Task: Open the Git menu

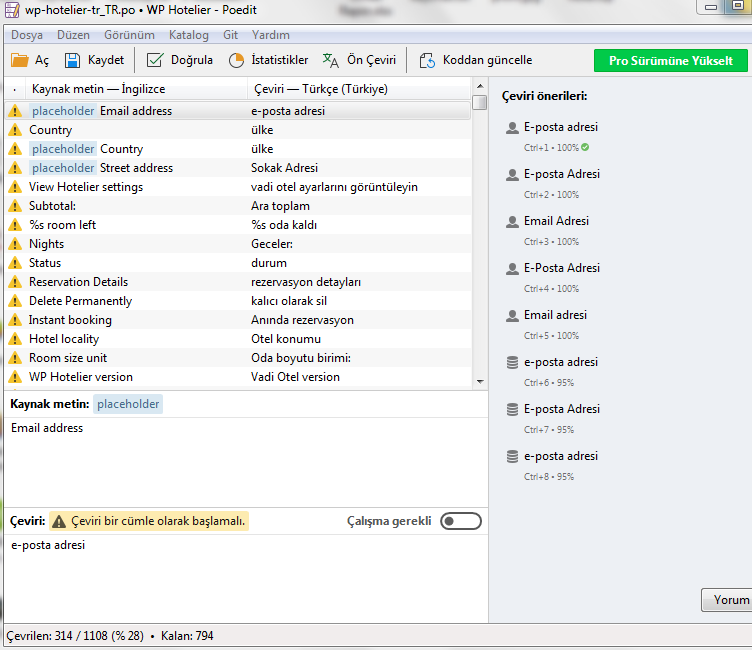Action: pos(230,35)
